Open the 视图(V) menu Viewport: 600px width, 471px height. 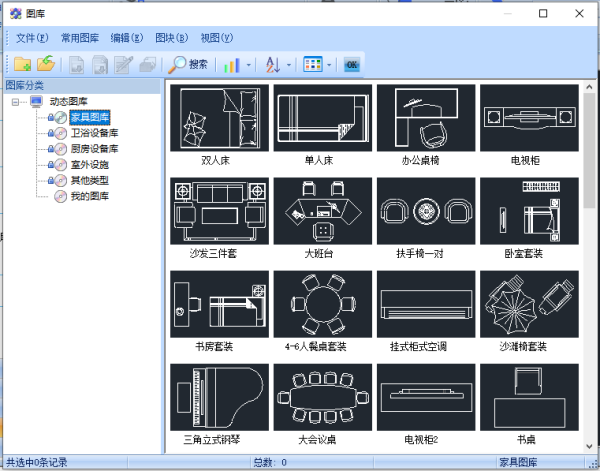(x=216, y=38)
